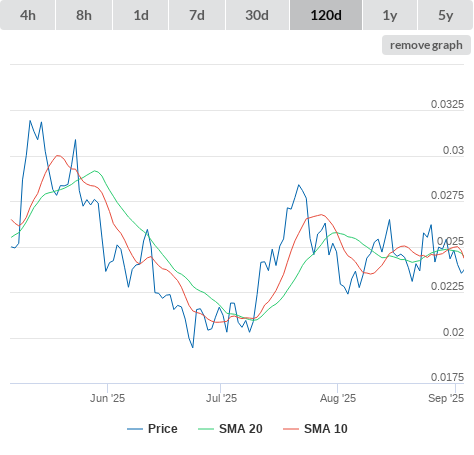Click the Aug '25 axis label
The height and width of the screenshot is (455, 474).
338,398
